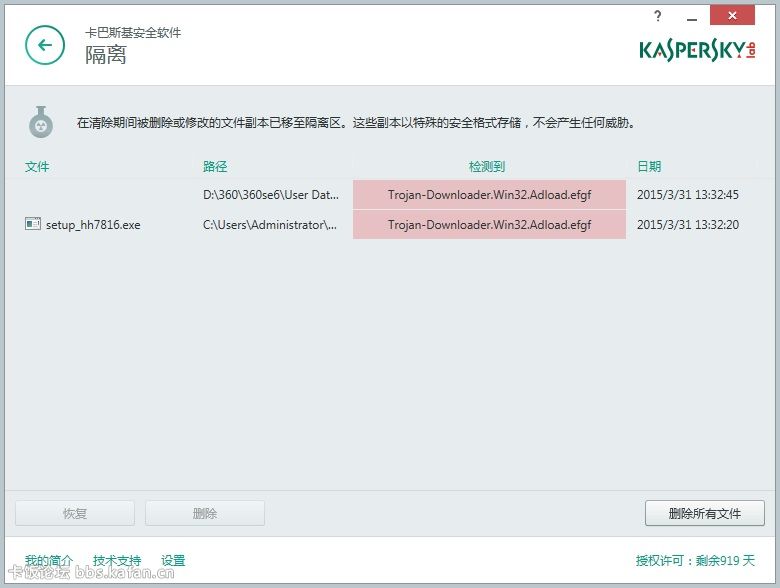Click 删除所有文件 to delete all files
780x588 pixels.
pyautogui.click(x=705, y=513)
